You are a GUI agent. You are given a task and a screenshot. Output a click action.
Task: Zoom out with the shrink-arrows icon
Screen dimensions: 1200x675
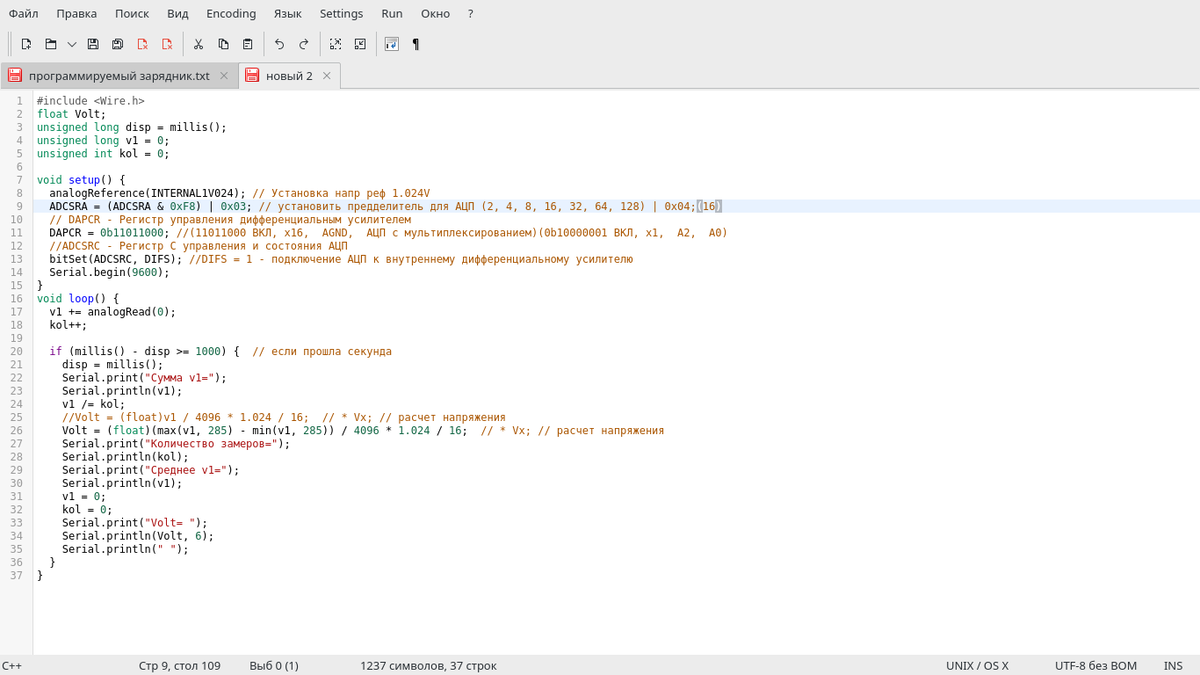[x=360, y=44]
